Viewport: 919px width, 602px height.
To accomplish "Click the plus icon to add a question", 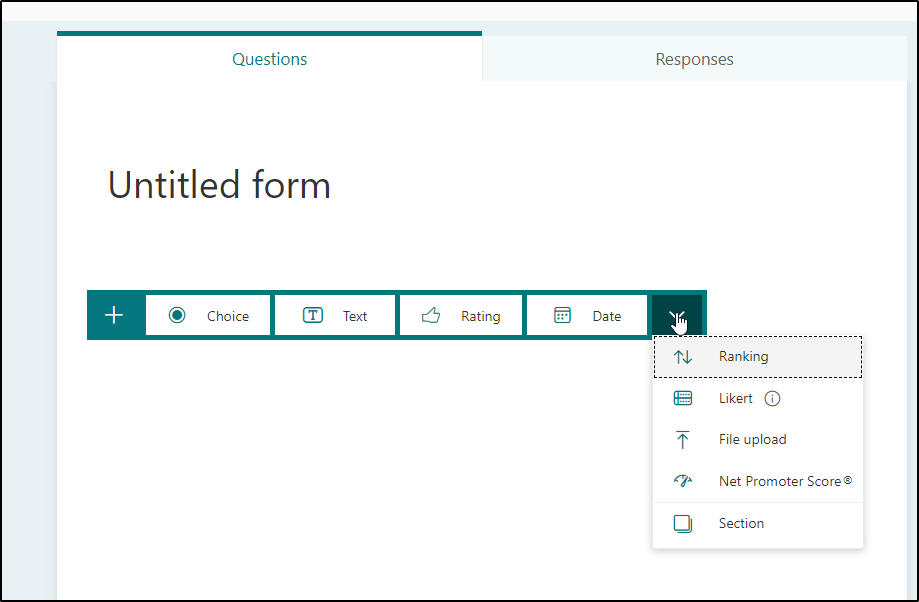I will [x=114, y=315].
